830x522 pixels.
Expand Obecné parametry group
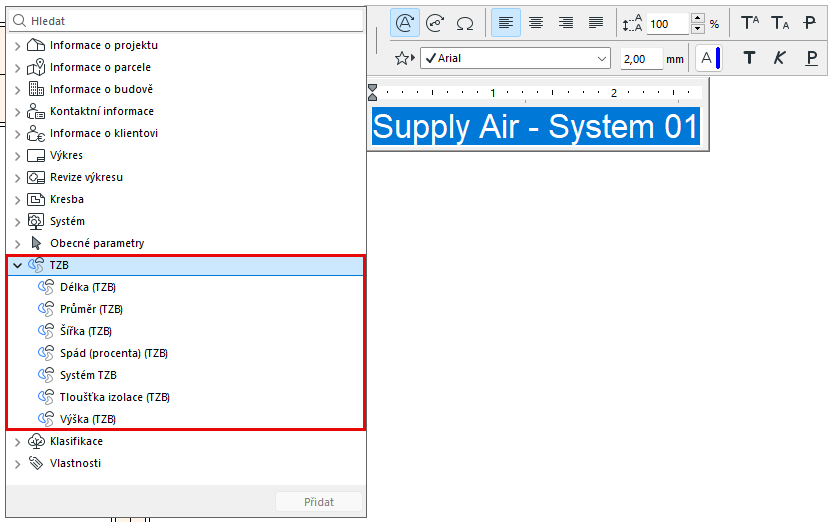point(17,244)
